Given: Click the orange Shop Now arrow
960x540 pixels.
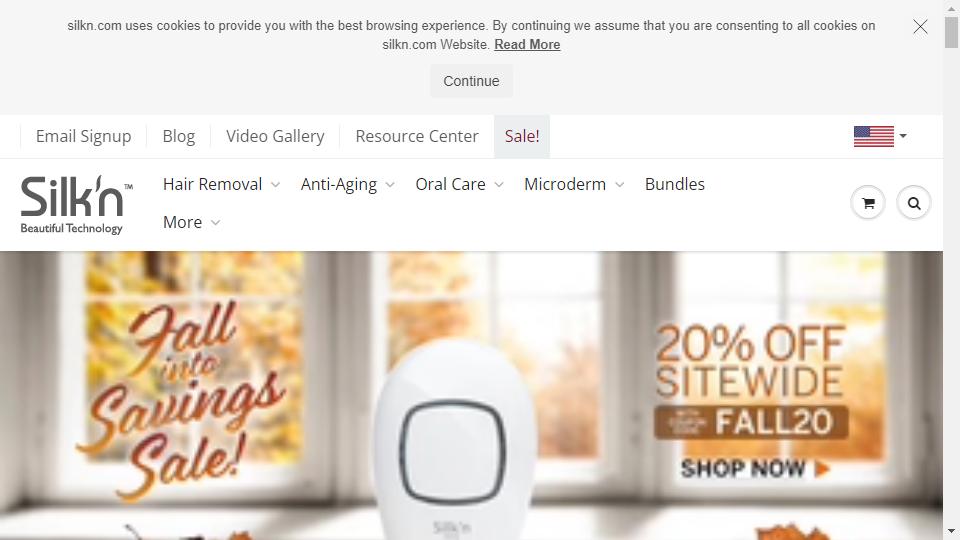Looking at the screenshot, I should tap(822, 469).
